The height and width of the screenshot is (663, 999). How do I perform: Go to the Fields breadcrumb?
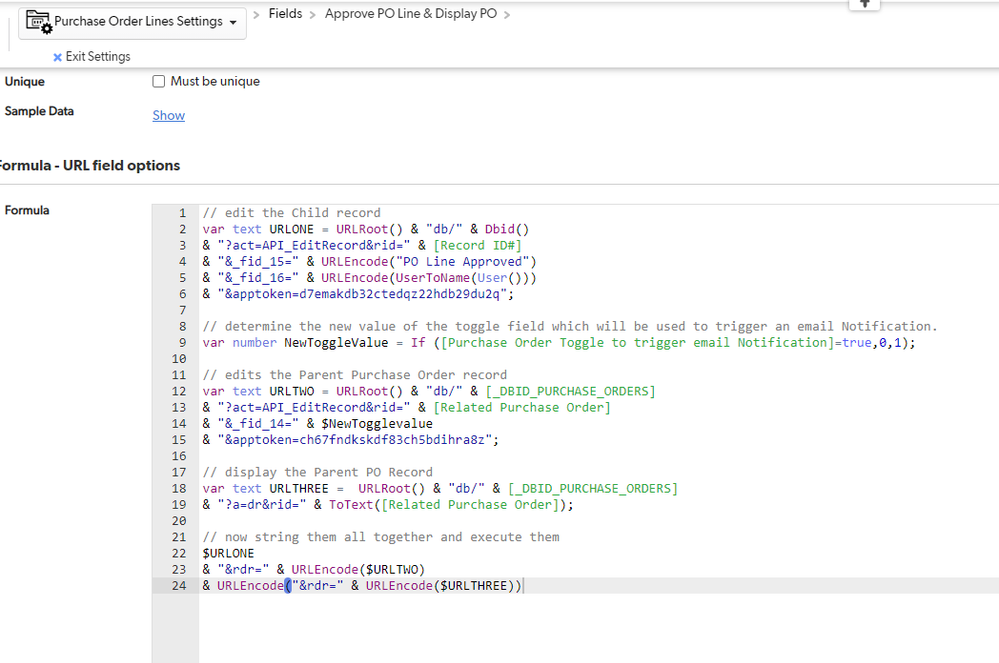pyautogui.click(x=285, y=13)
